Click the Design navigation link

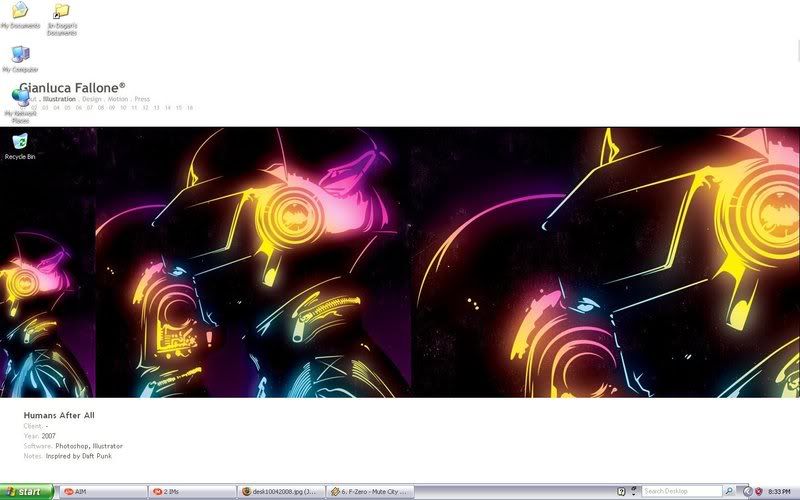pyautogui.click(x=92, y=99)
